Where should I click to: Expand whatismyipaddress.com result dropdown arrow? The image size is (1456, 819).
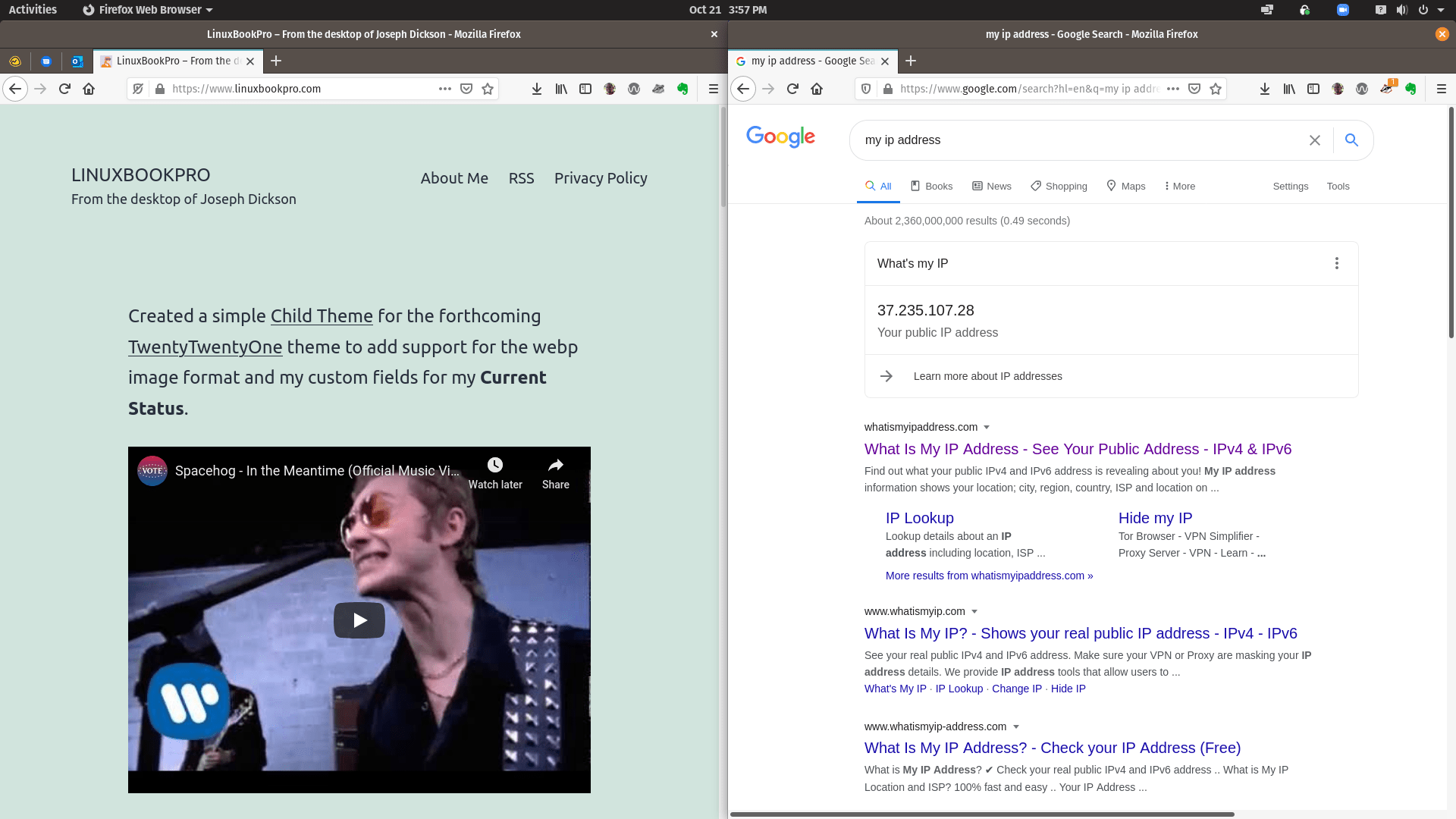(x=987, y=428)
